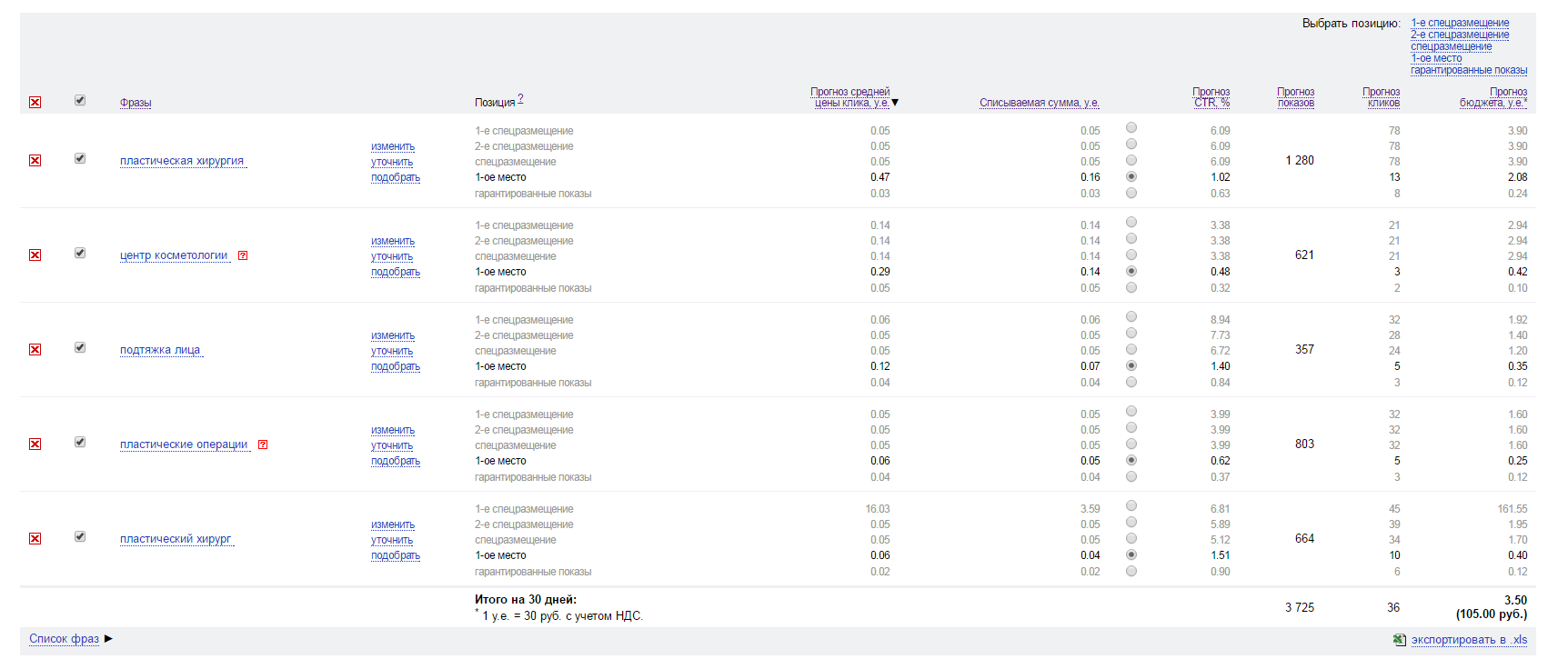Screen dimensions: 1568x669
Task: Open warning icon next to пластические операции
Action: (x=263, y=444)
